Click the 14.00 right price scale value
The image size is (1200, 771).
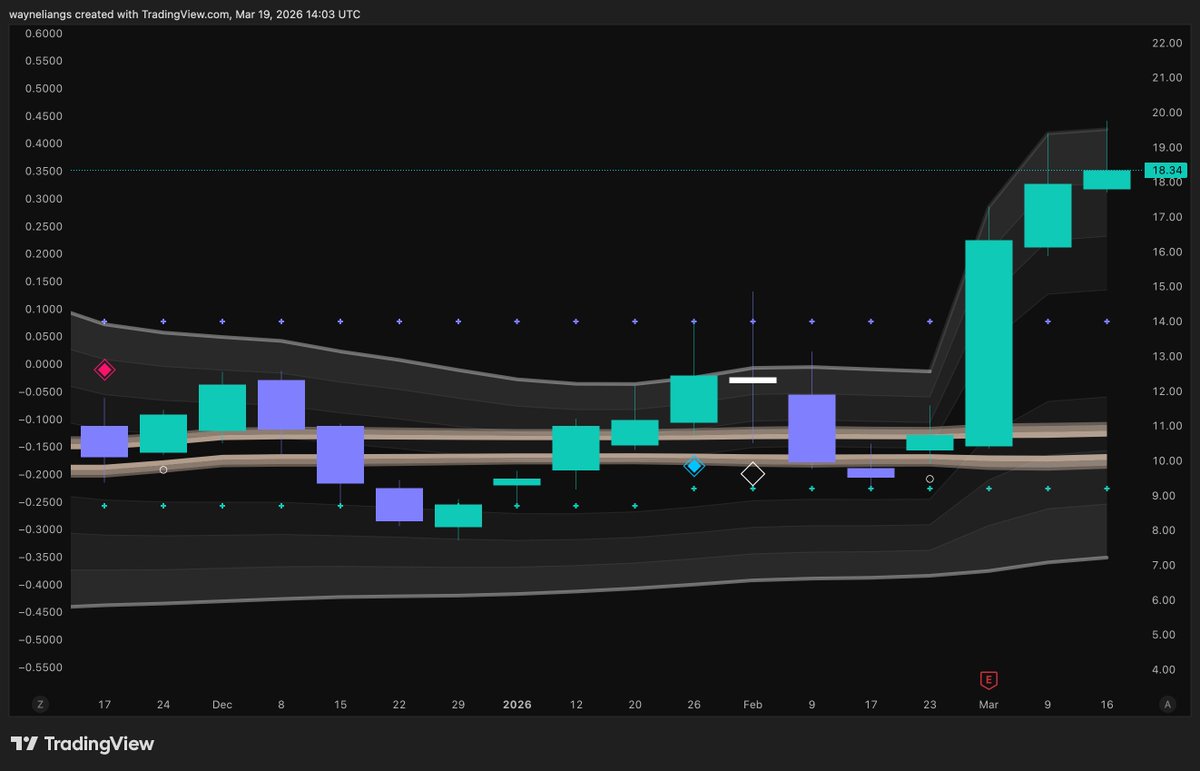[1167, 322]
